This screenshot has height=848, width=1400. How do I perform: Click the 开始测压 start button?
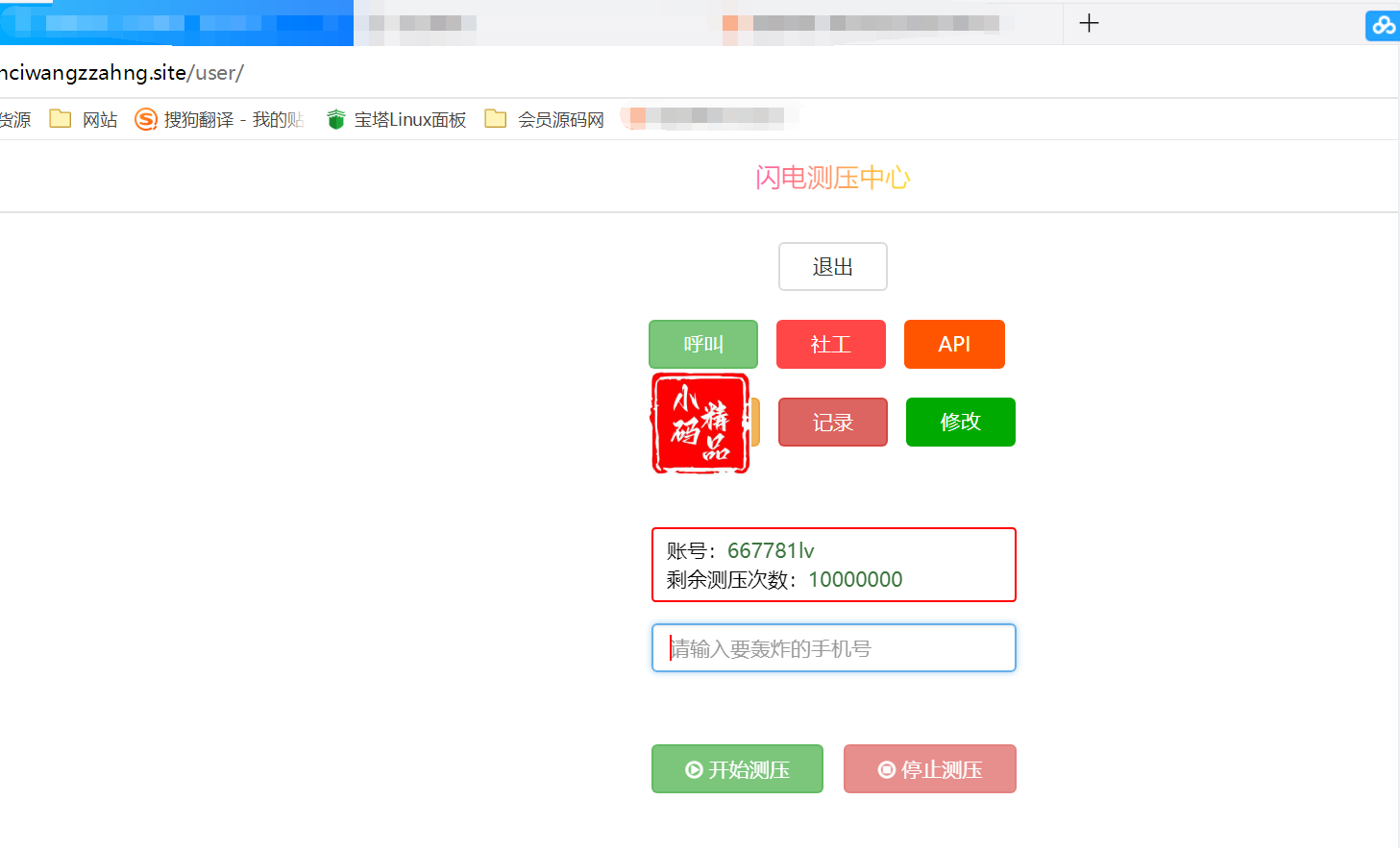click(x=737, y=769)
